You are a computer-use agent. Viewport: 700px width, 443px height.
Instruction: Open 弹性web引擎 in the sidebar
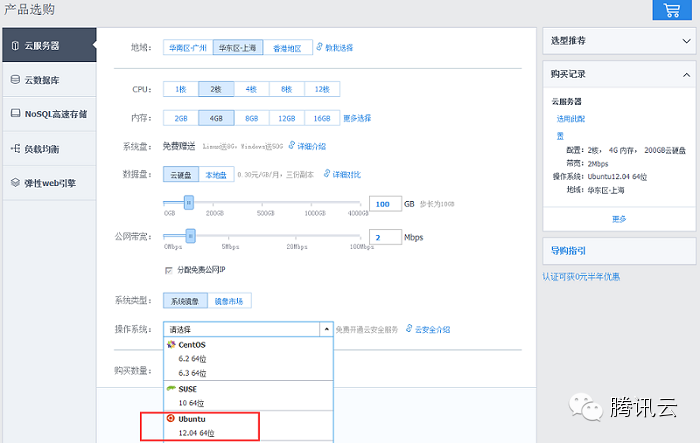[x=49, y=183]
